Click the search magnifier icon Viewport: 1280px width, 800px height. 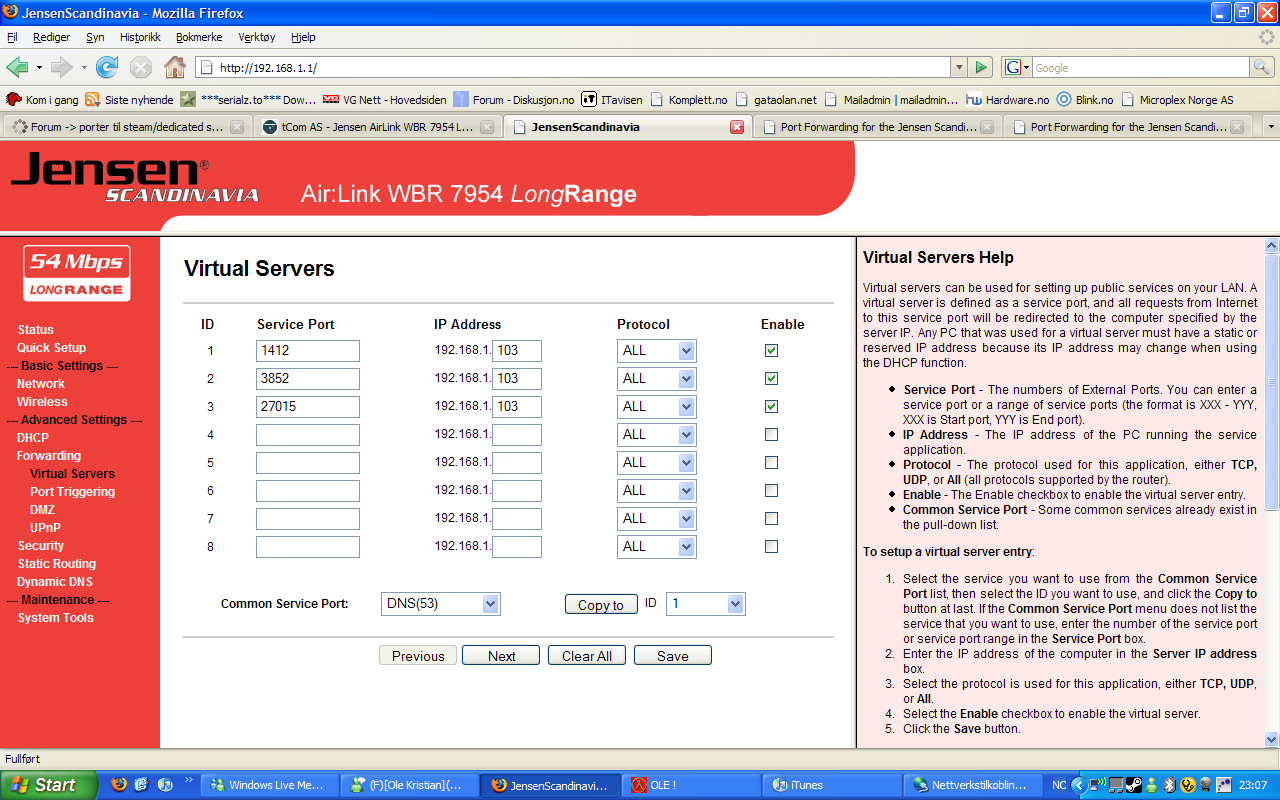pyautogui.click(x=1262, y=67)
